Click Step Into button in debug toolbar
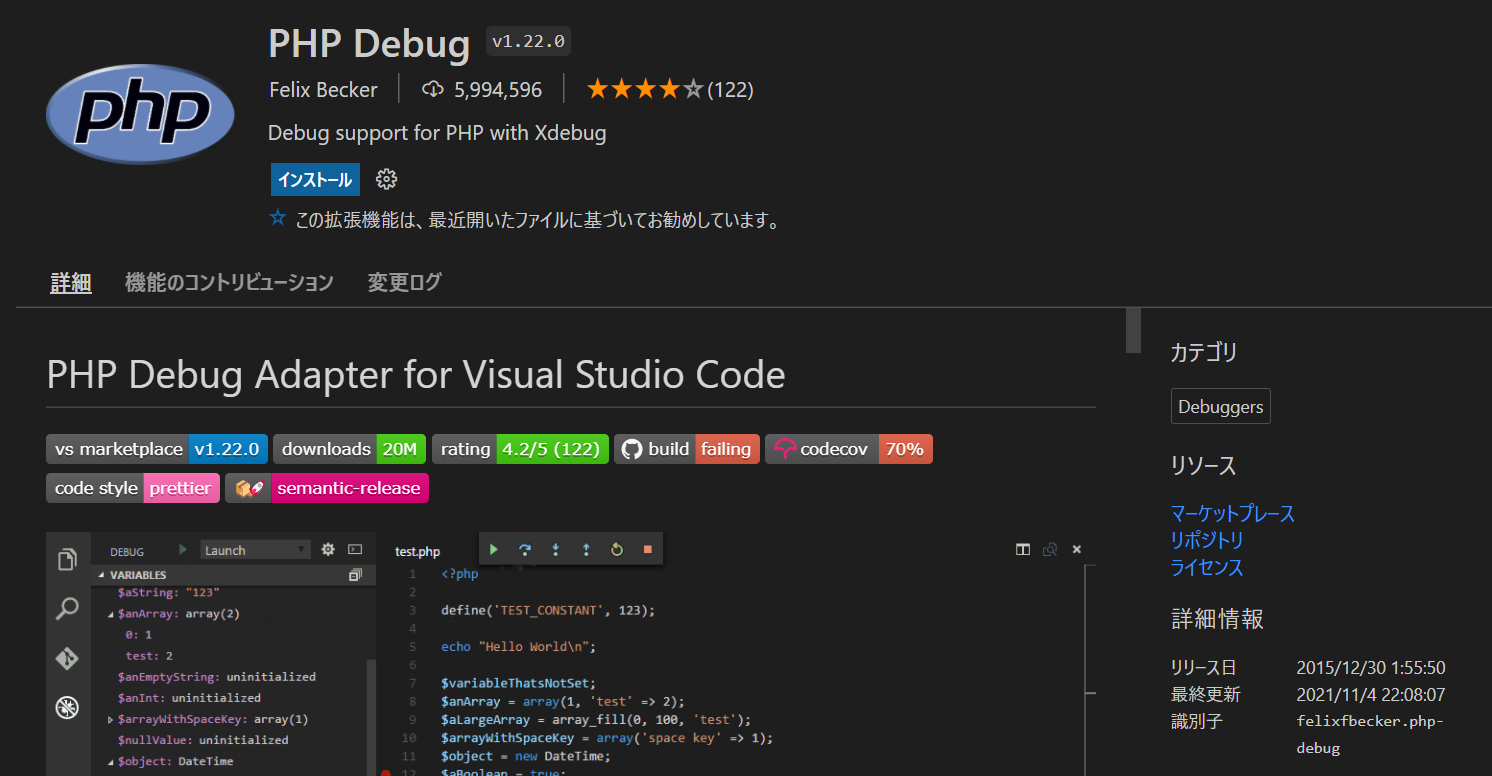The height and width of the screenshot is (776, 1492). (555, 549)
